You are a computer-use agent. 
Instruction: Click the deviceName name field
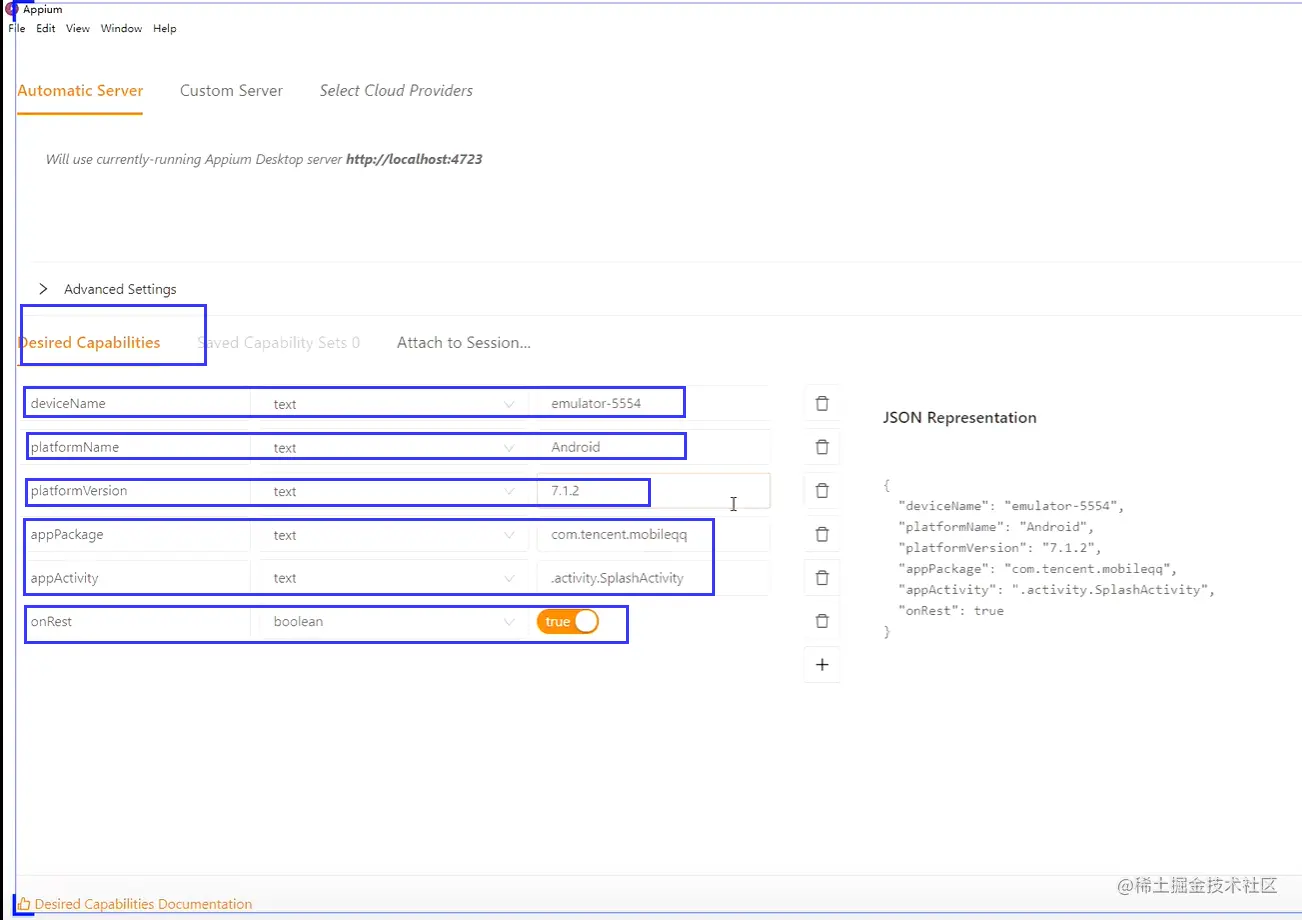pyautogui.click(x=137, y=404)
